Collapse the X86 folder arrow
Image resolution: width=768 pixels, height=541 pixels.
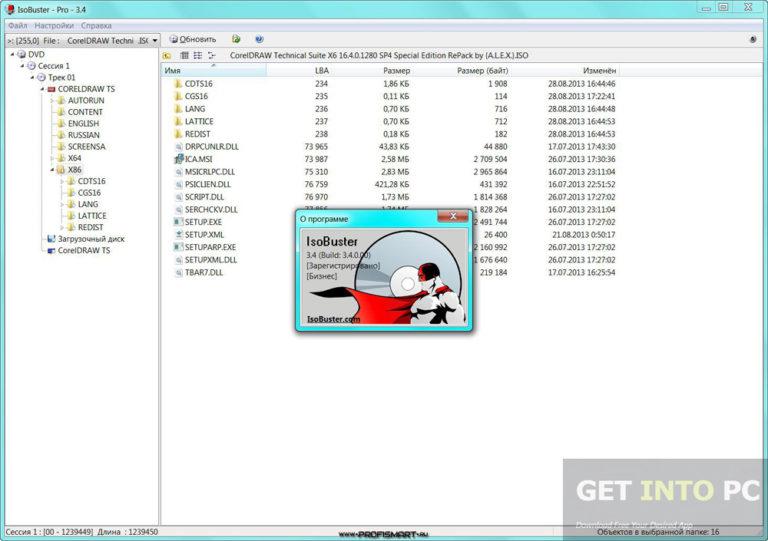pyautogui.click(x=52, y=170)
